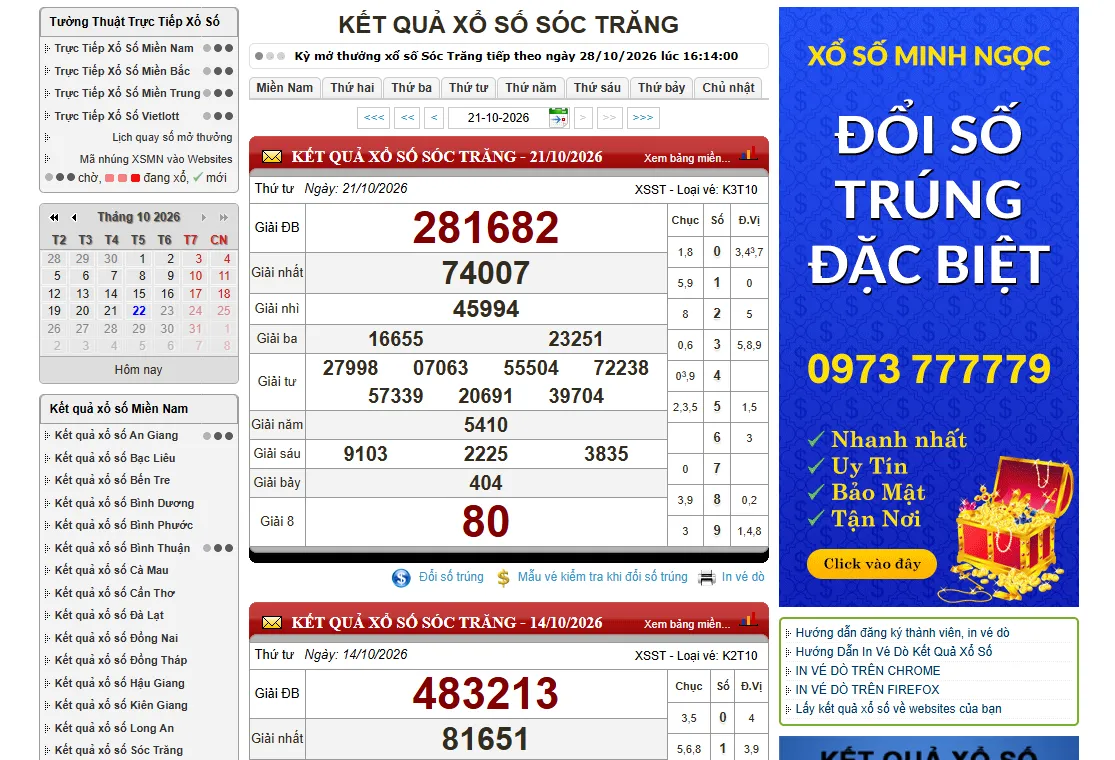Click Đổi số trúng link

tap(451, 577)
